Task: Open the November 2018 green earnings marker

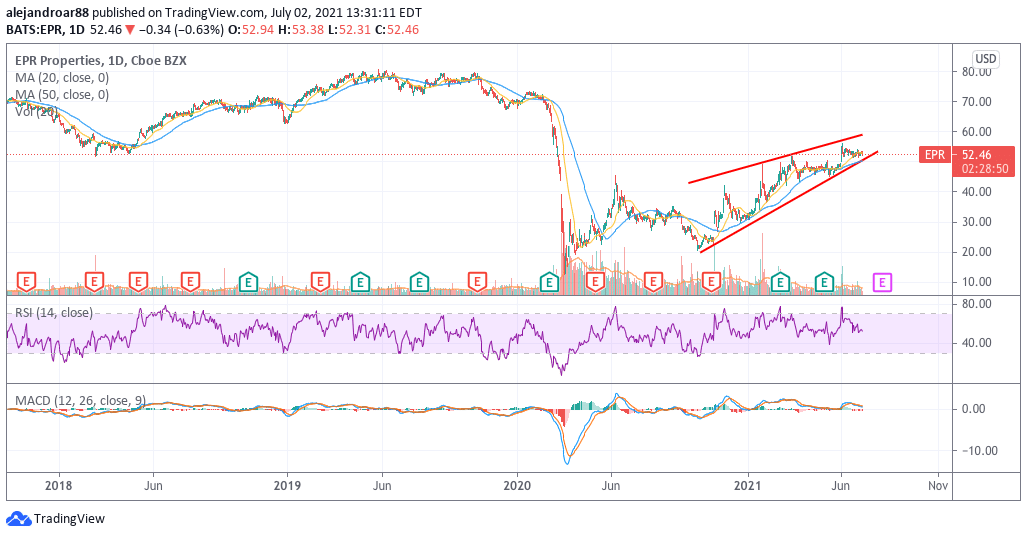Action: [248, 283]
